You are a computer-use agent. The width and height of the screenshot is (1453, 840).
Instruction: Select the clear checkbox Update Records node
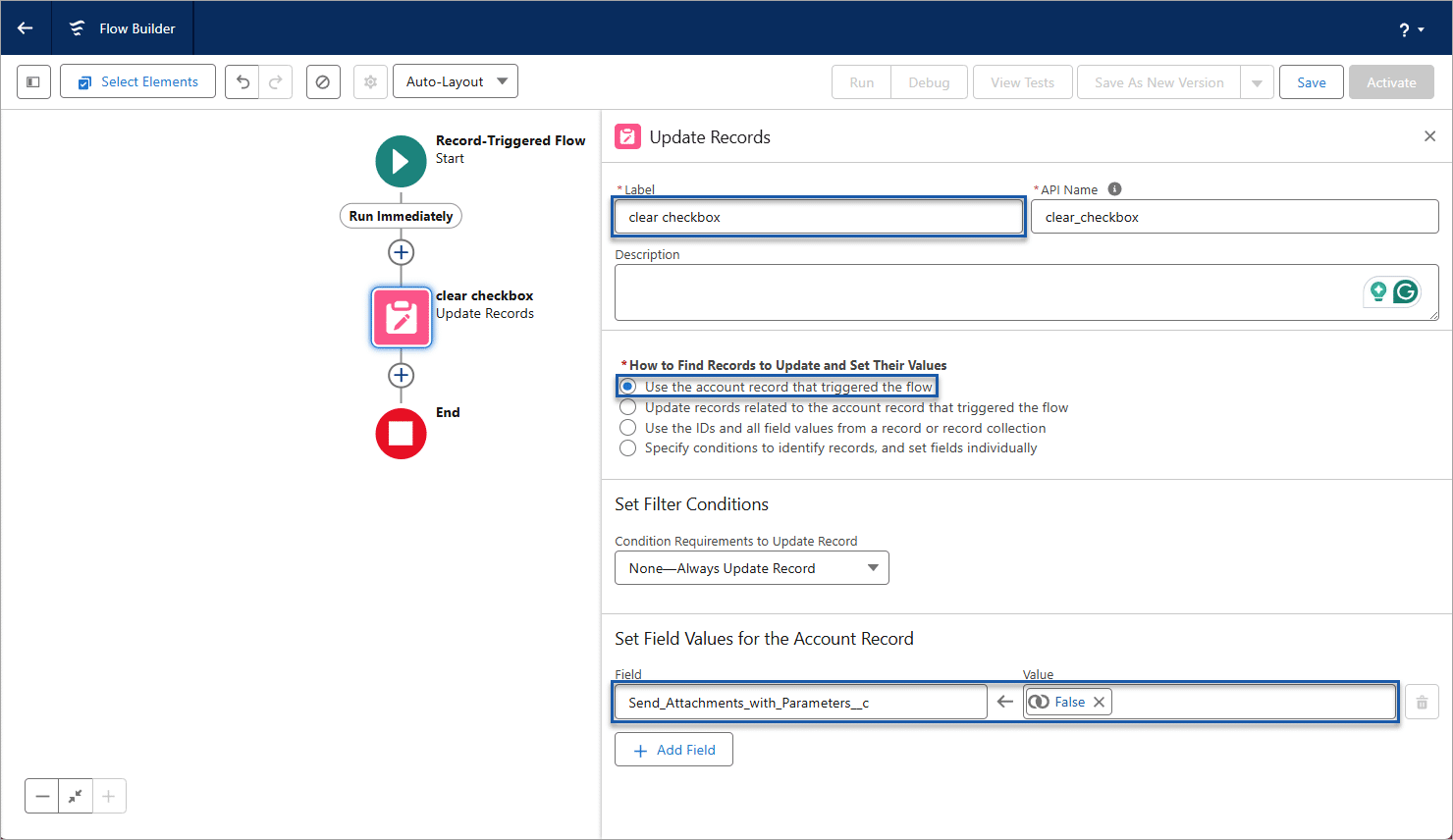coord(401,317)
